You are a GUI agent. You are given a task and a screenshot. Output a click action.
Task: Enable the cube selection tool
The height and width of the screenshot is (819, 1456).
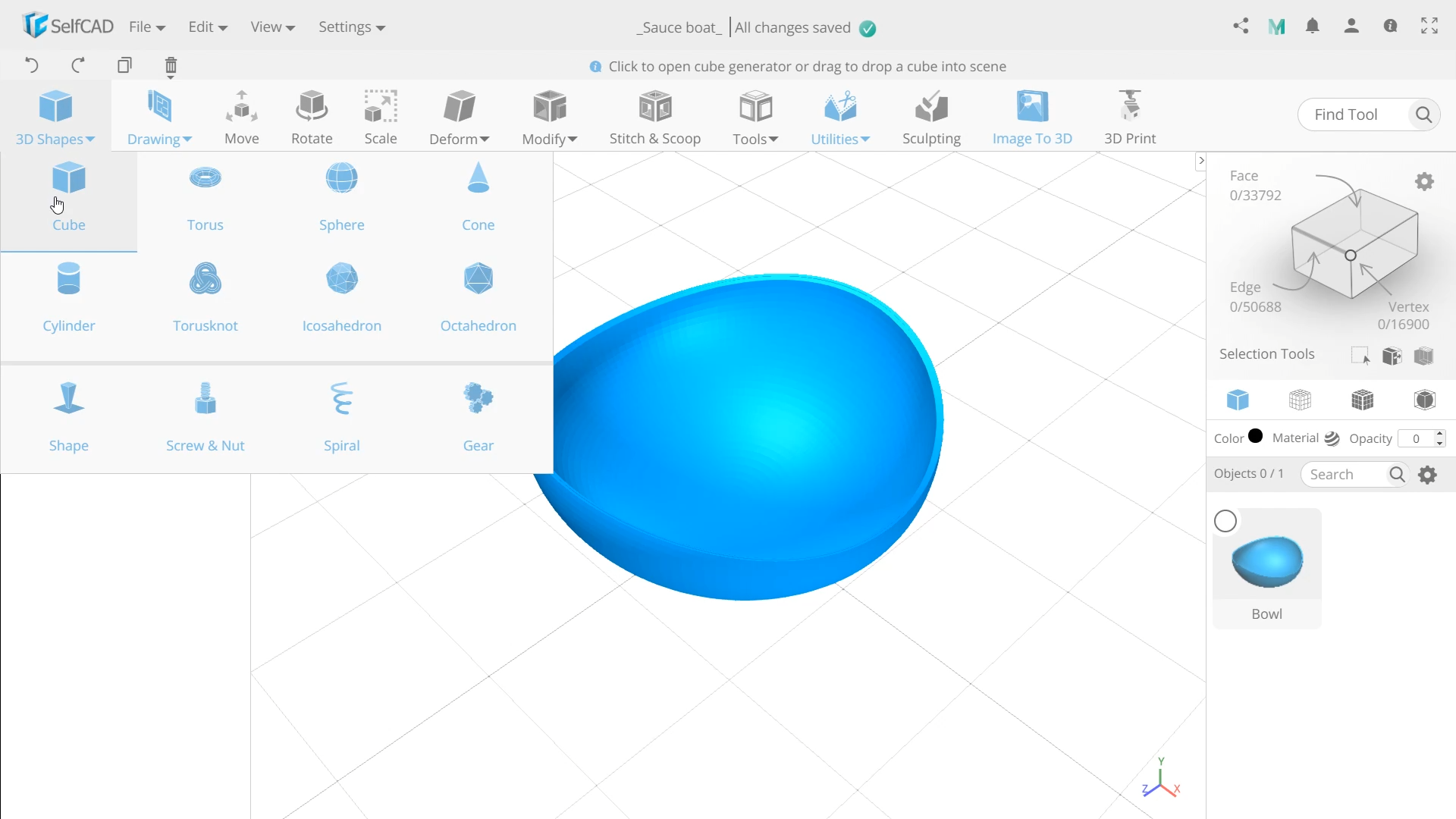coord(1392,356)
